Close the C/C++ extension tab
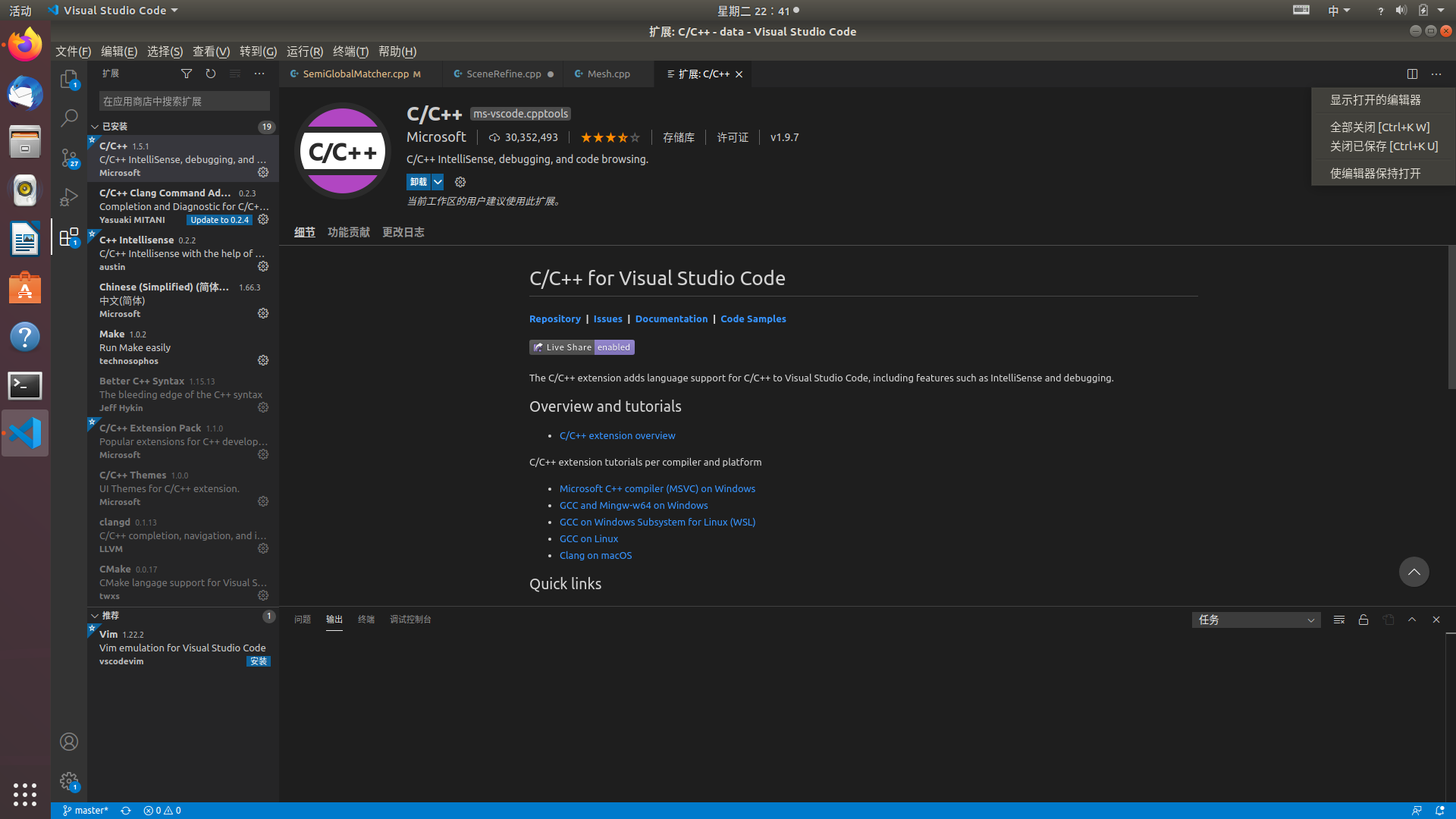 pos(739,74)
